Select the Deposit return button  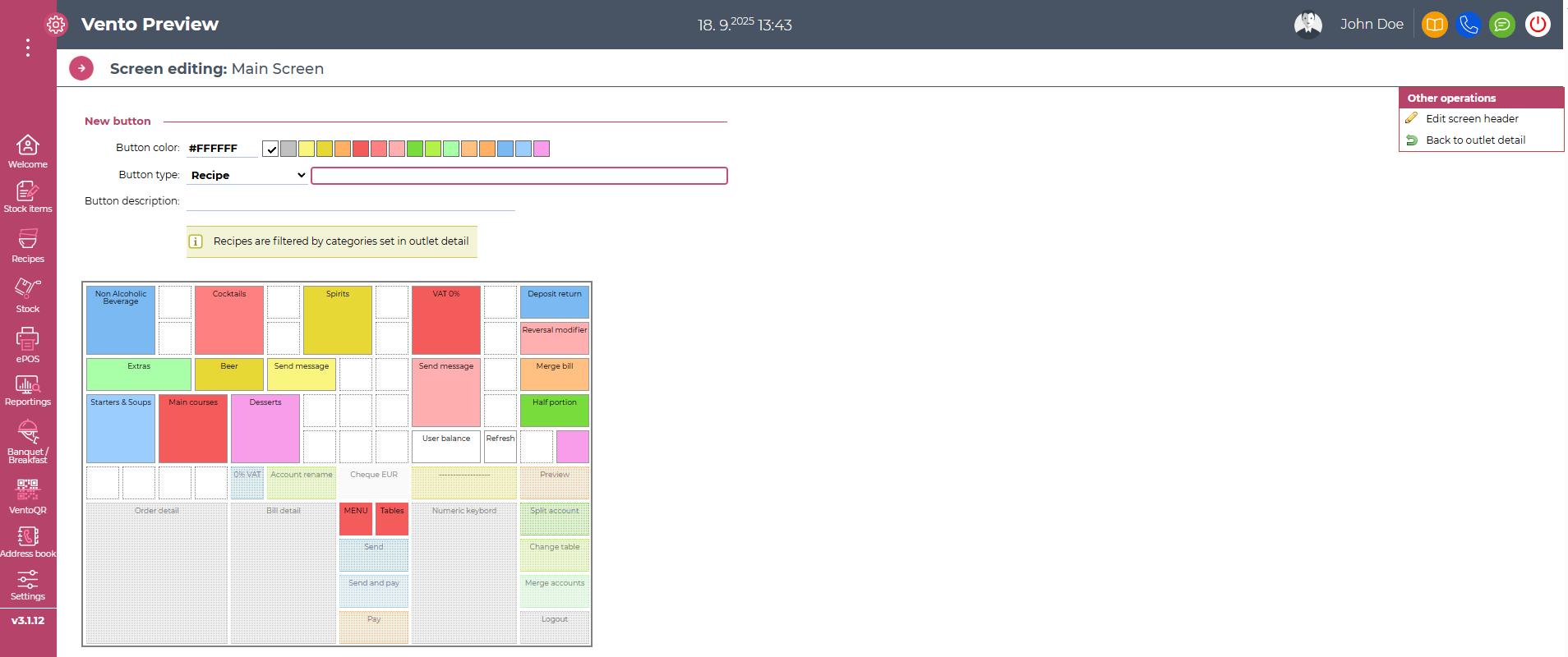555,302
